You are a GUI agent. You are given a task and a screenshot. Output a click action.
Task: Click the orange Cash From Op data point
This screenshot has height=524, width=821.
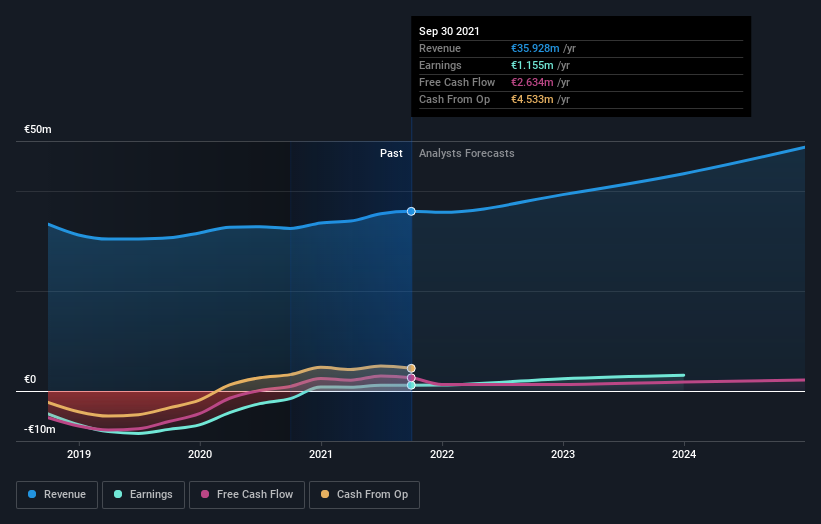tap(411, 369)
